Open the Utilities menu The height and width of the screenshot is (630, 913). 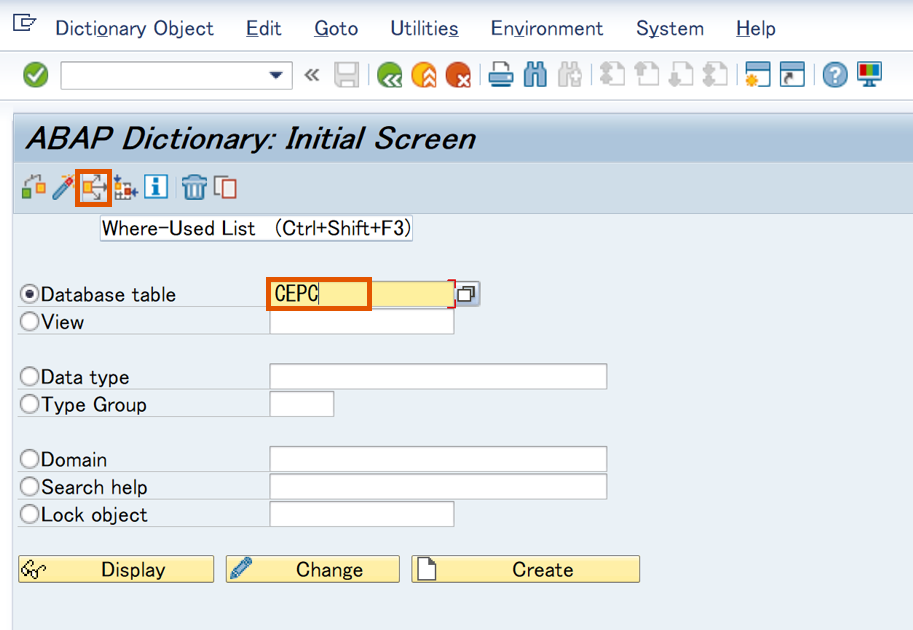[x=423, y=29]
